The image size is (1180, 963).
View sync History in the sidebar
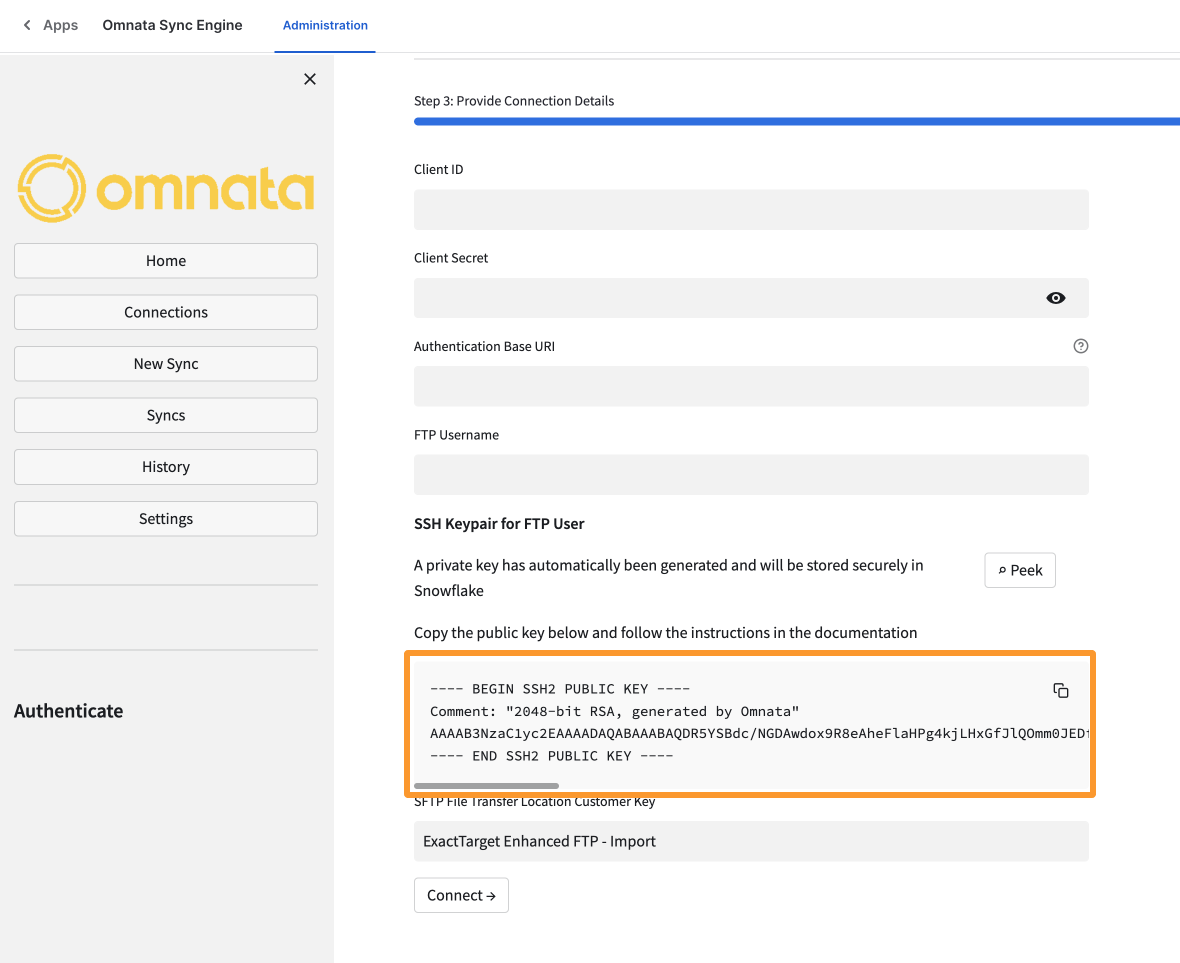coord(166,467)
